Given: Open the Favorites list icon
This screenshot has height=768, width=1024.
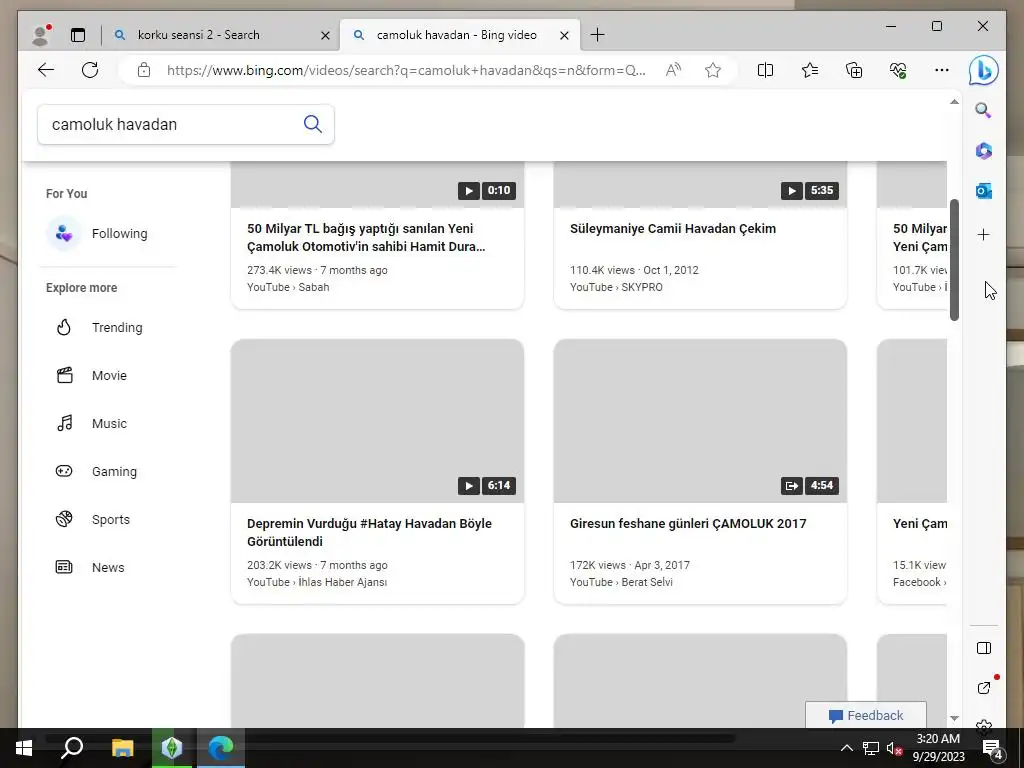Looking at the screenshot, I should [x=810, y=70].
